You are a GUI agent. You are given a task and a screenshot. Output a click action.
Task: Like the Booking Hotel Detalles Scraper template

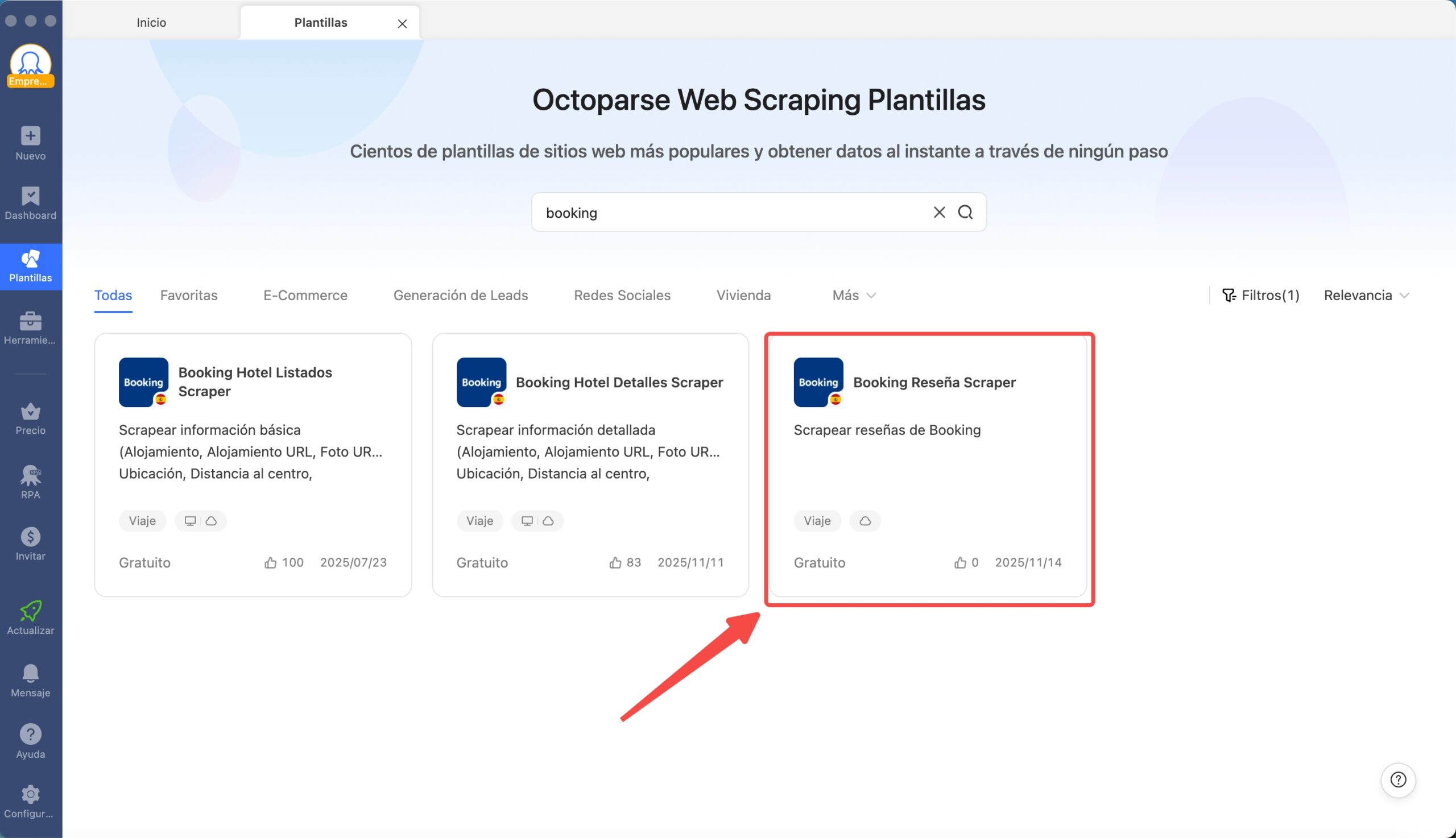[615, 562]
